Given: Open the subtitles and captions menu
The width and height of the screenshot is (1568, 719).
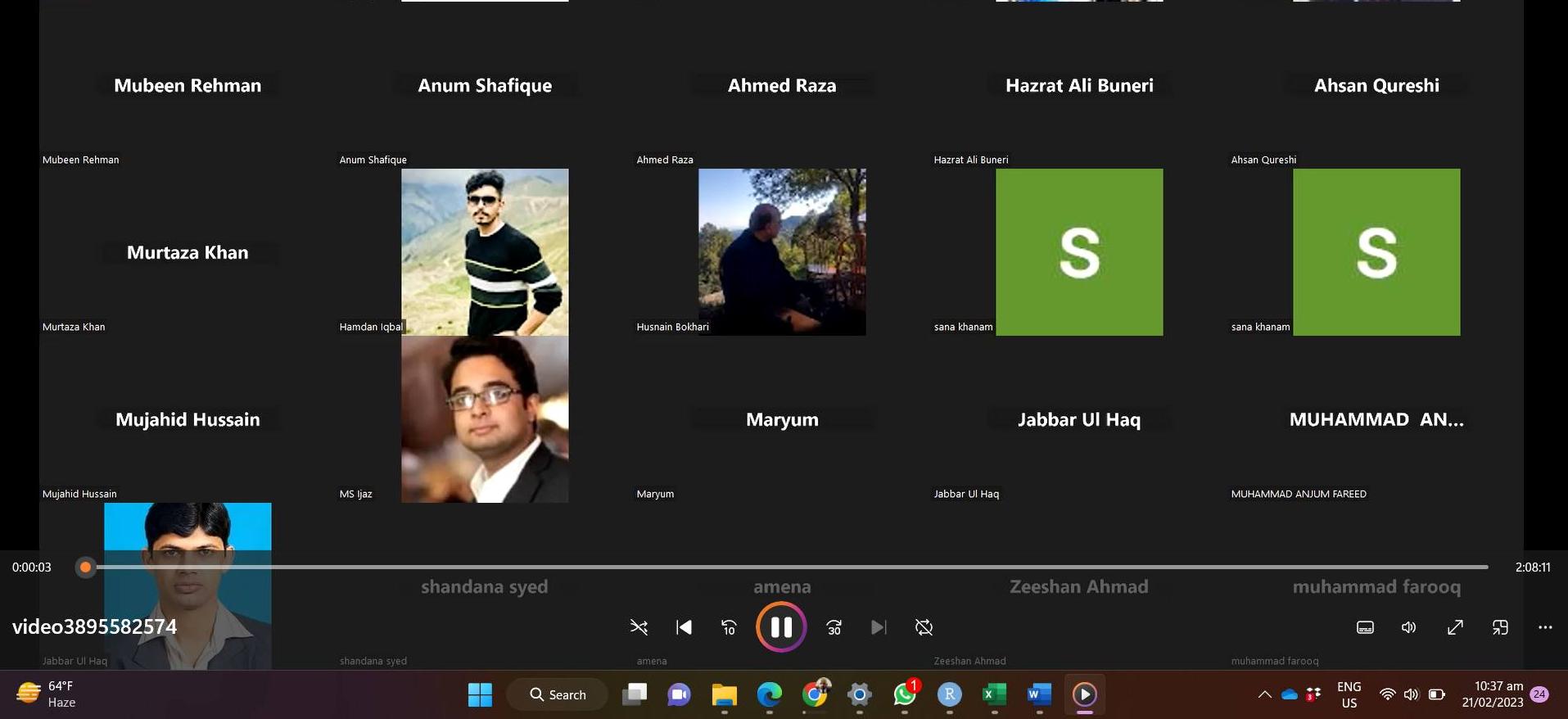Looking at the screenshot, I should [1365, 627].
